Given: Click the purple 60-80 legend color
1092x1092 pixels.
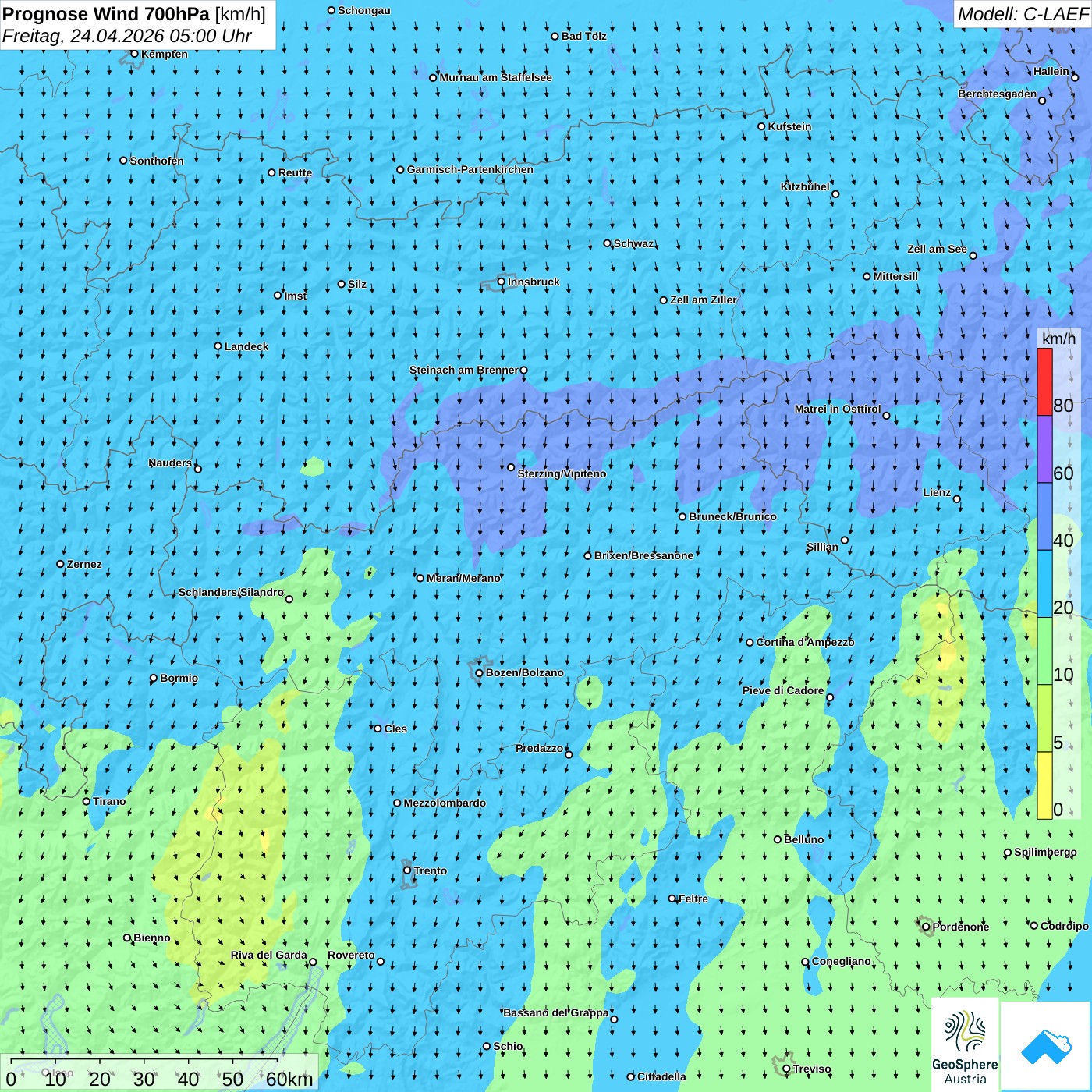Looking at the screenshot, I should click(x=1044, y=449).
